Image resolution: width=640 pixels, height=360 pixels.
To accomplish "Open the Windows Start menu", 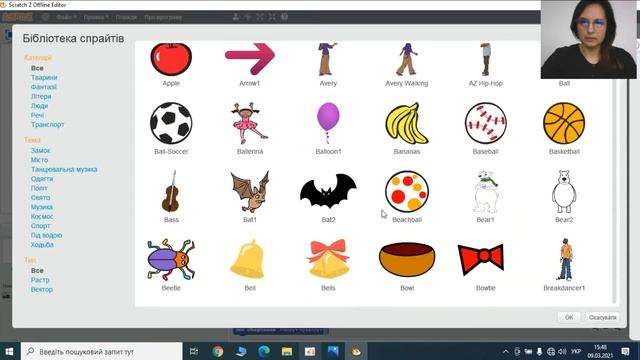I will (9, 351).
